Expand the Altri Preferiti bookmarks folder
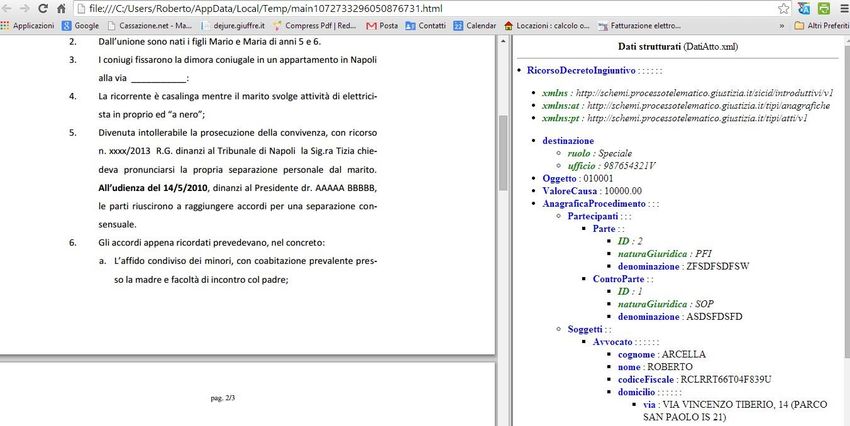Viewport: 850px width, 426px height. point(820,25)
